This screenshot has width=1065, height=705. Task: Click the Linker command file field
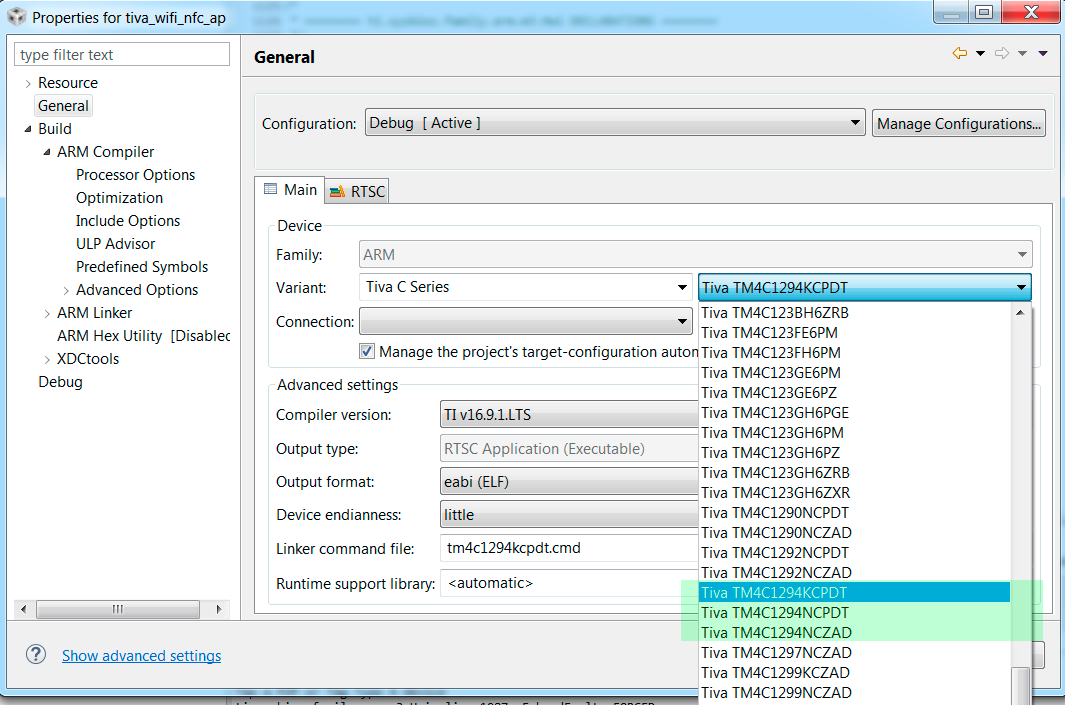point(569,548)
